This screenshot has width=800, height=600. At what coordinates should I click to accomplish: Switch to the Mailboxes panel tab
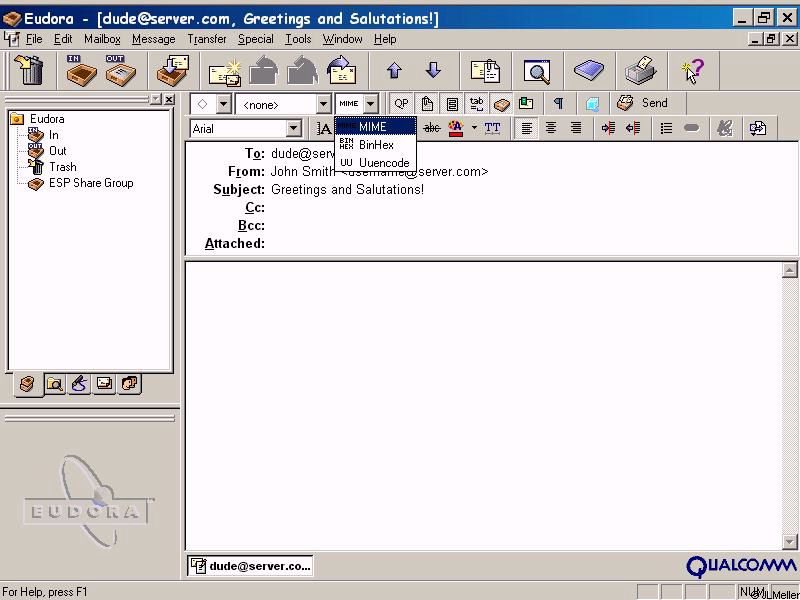(x=28, y=384)
